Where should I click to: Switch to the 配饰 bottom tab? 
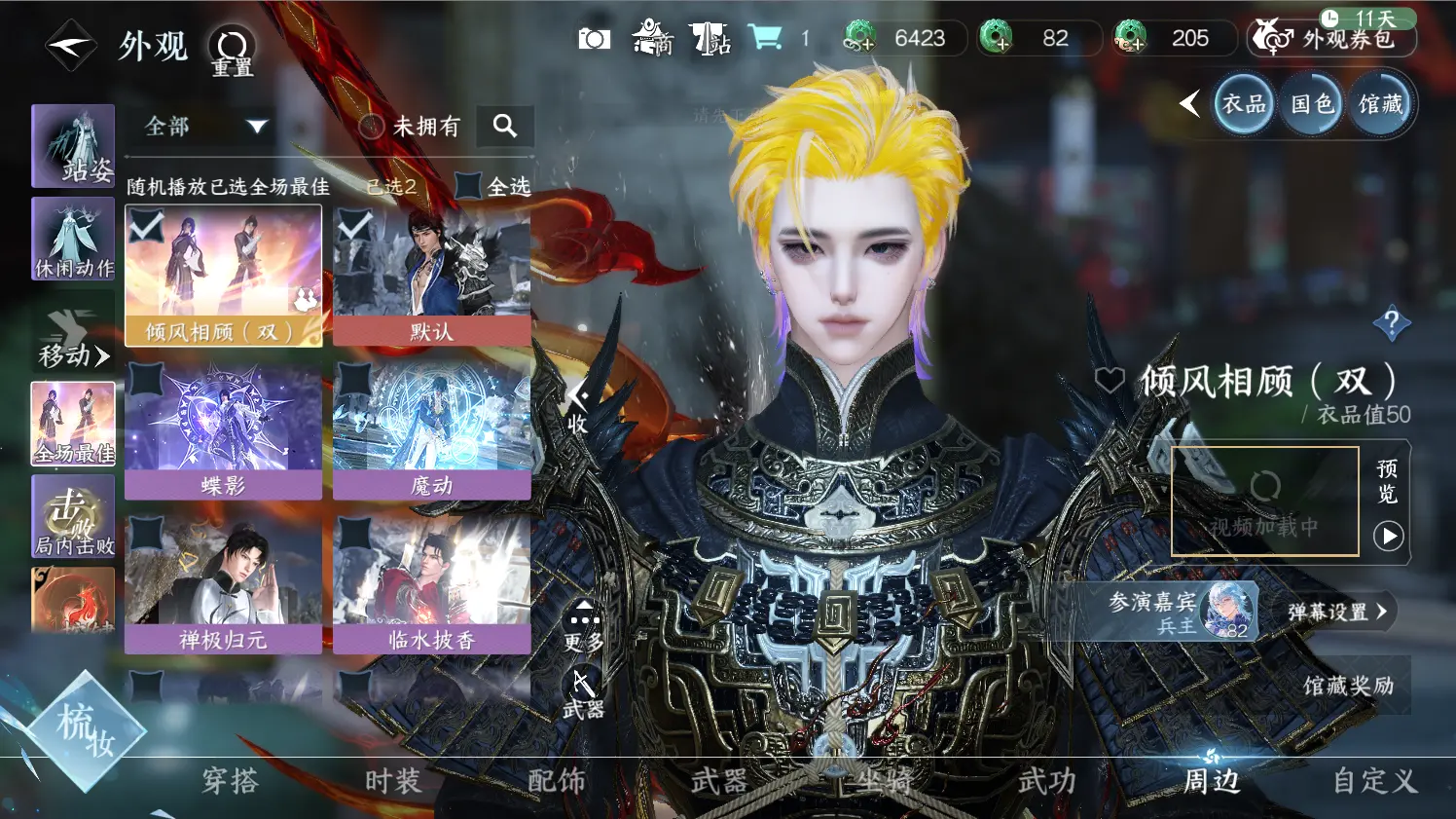click(557, 781)
